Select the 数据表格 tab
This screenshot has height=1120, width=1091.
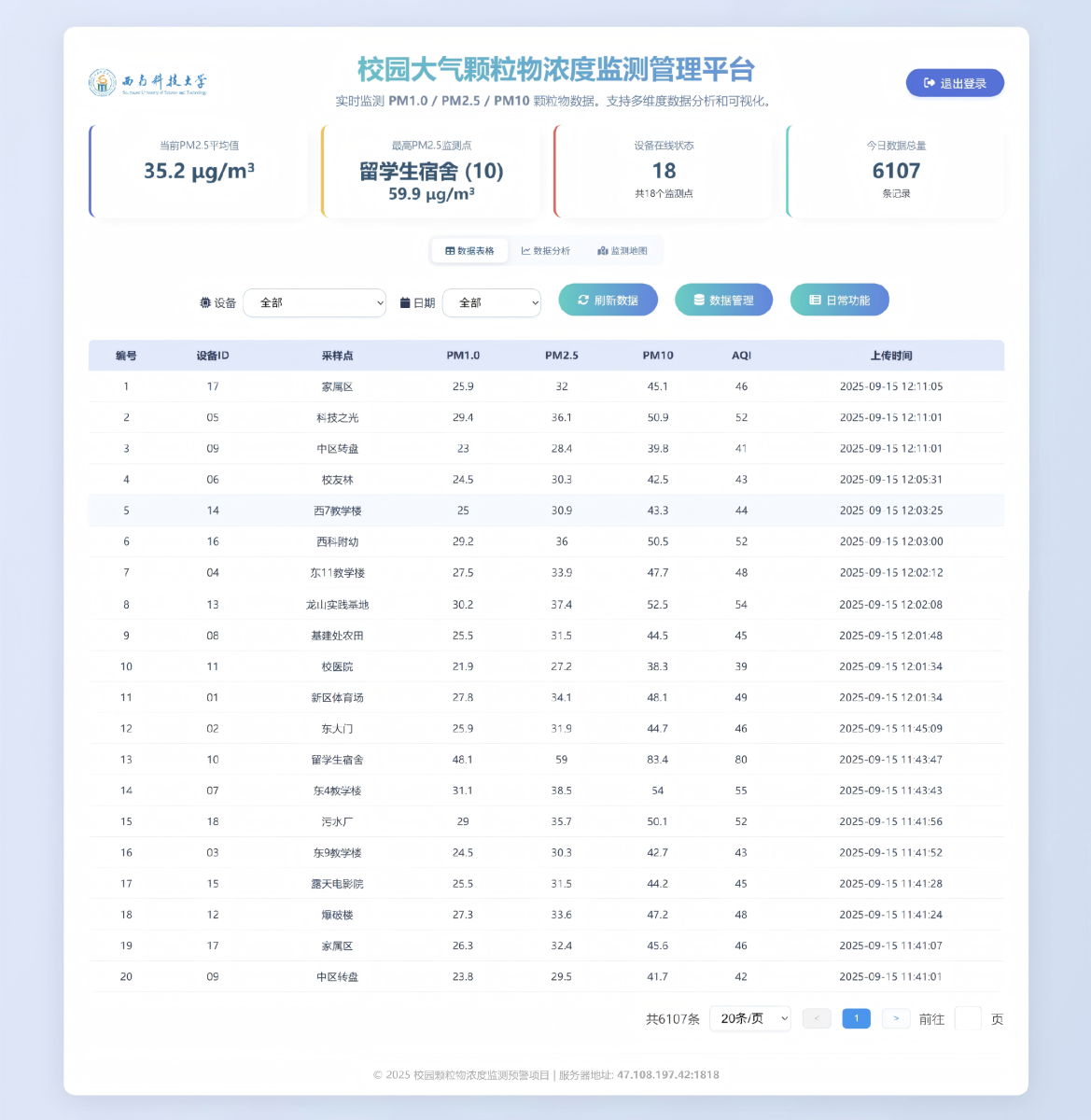(470, 251)
